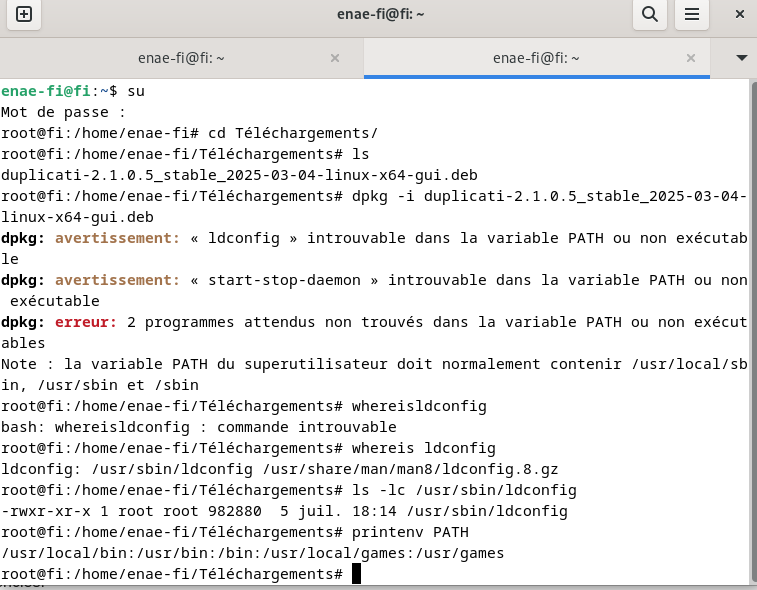The width and height of the screenshot is (757, 590).
Task: Click the 'start-stop-daemon' warning text
Action: [284, 280]
